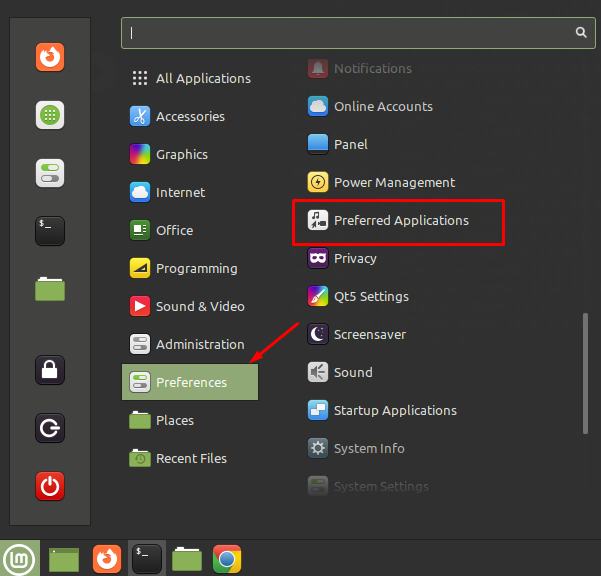Open the Internet category
This screenshot has height=576, width=601.
pos(190,192)
